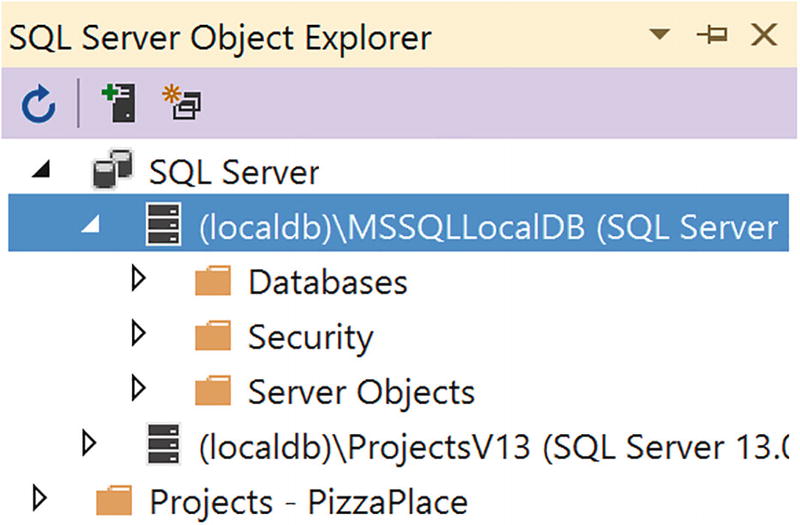Toggle auto hide pin for the panel
Viewport: 800px width, 525px height.
[712, 36]
